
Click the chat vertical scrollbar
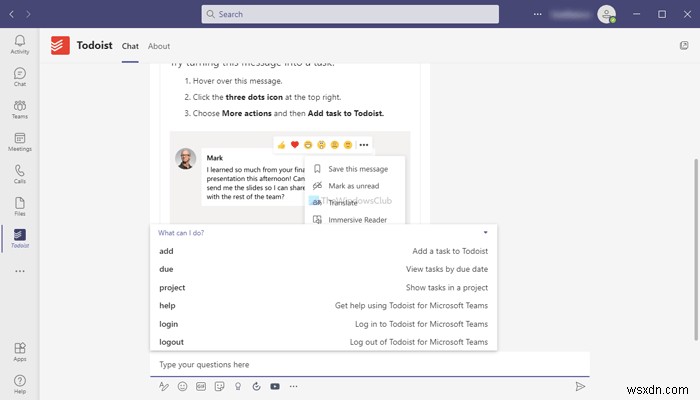[x=696, y=249]
